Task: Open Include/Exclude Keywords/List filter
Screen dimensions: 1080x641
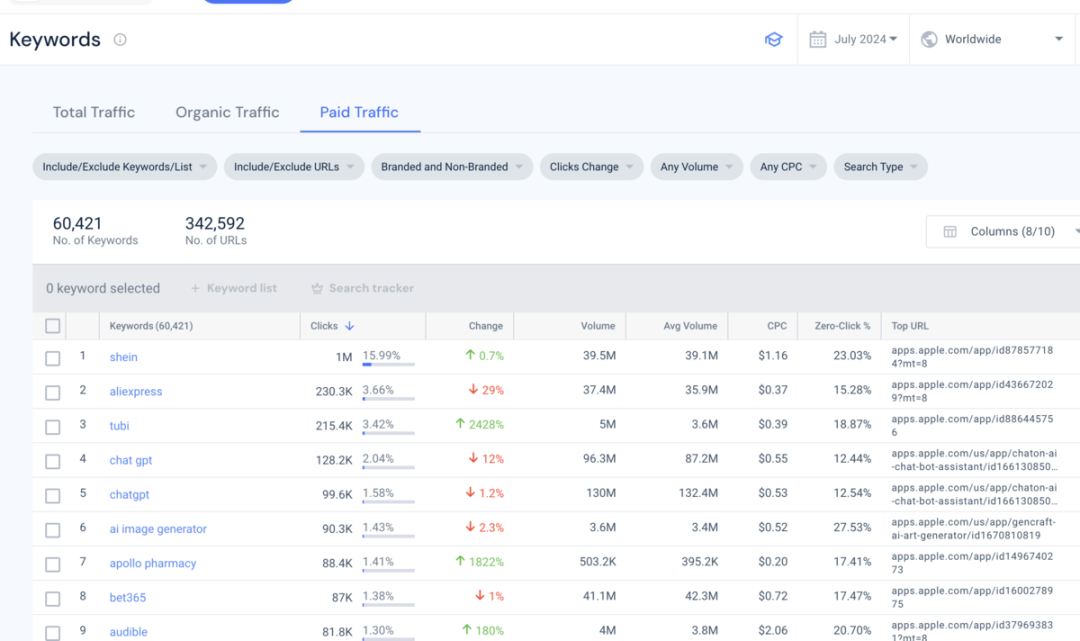Action: pos(125,167)
